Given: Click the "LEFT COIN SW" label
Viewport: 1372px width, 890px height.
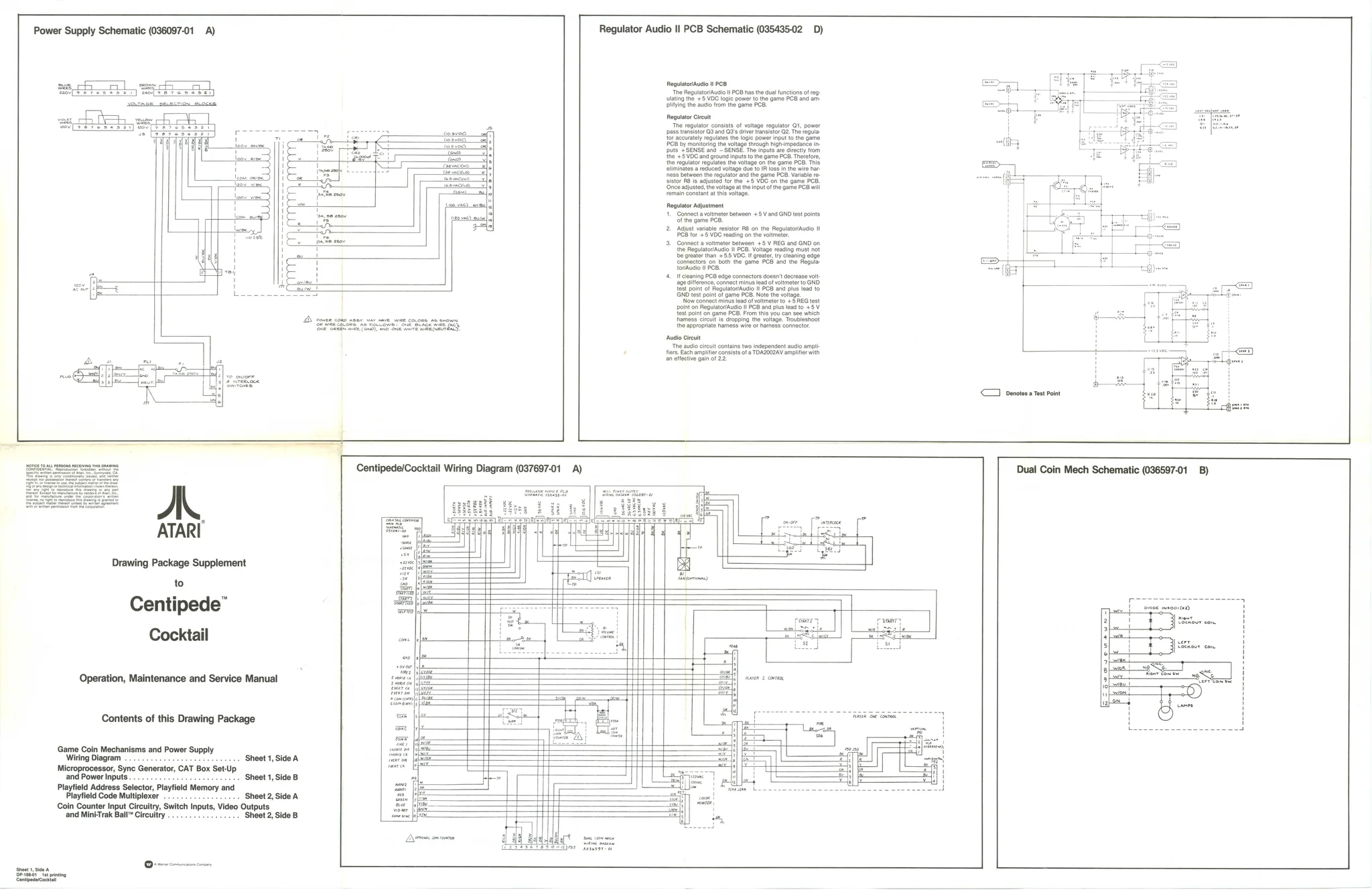Looking at the screenshot, I should pos(1215,682).
